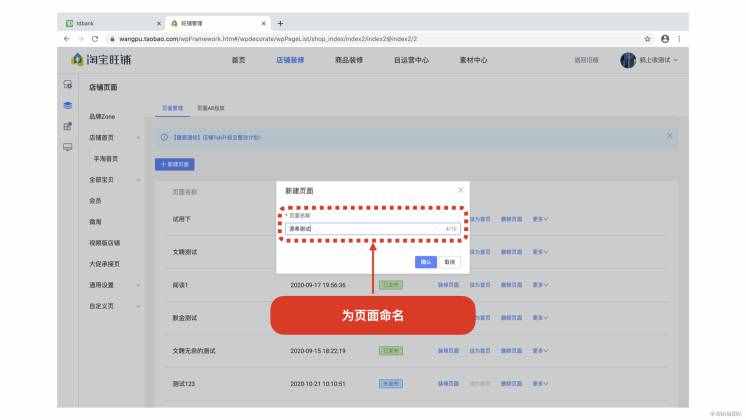The width and height of the screenshot is (746, 420).
Task: Click the page name 测试123 in the table
Action: pos(184,383)
